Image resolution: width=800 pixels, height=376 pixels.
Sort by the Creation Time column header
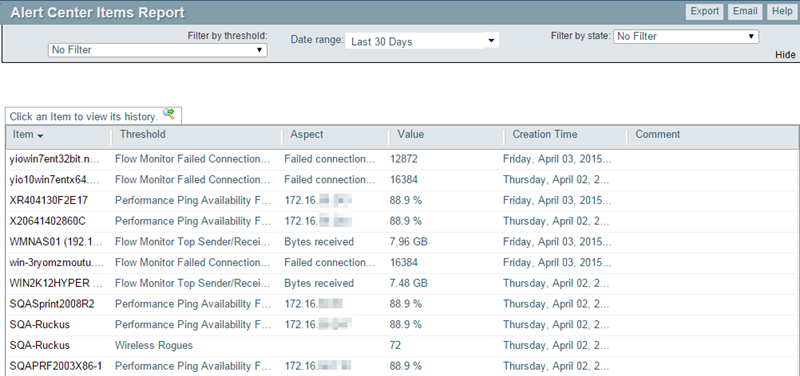[x=545, y=134]
